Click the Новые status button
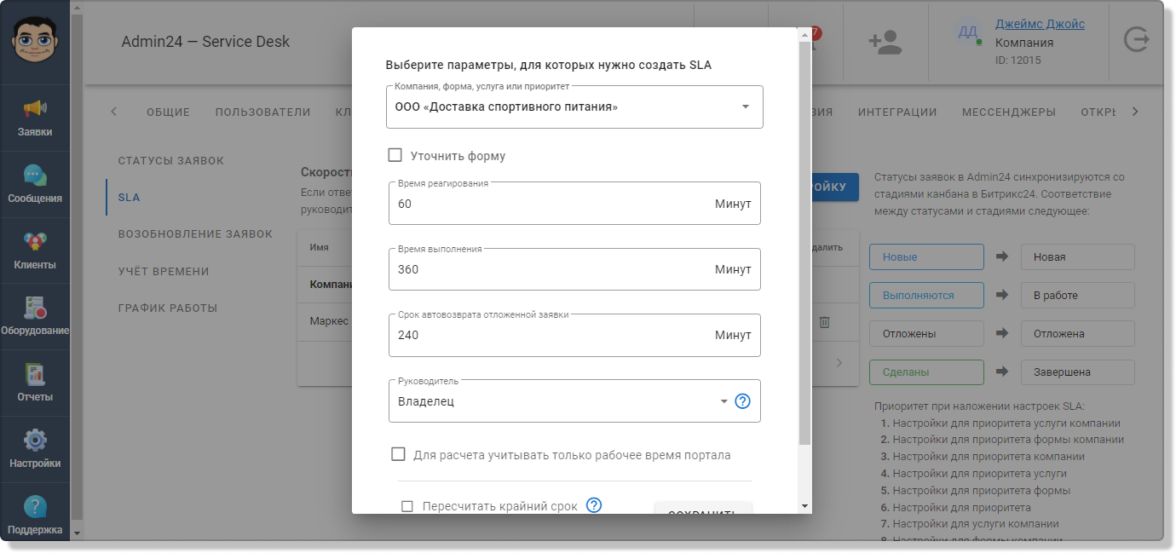This screenshot has height=553, width=1176. click(x=926, y=257)
